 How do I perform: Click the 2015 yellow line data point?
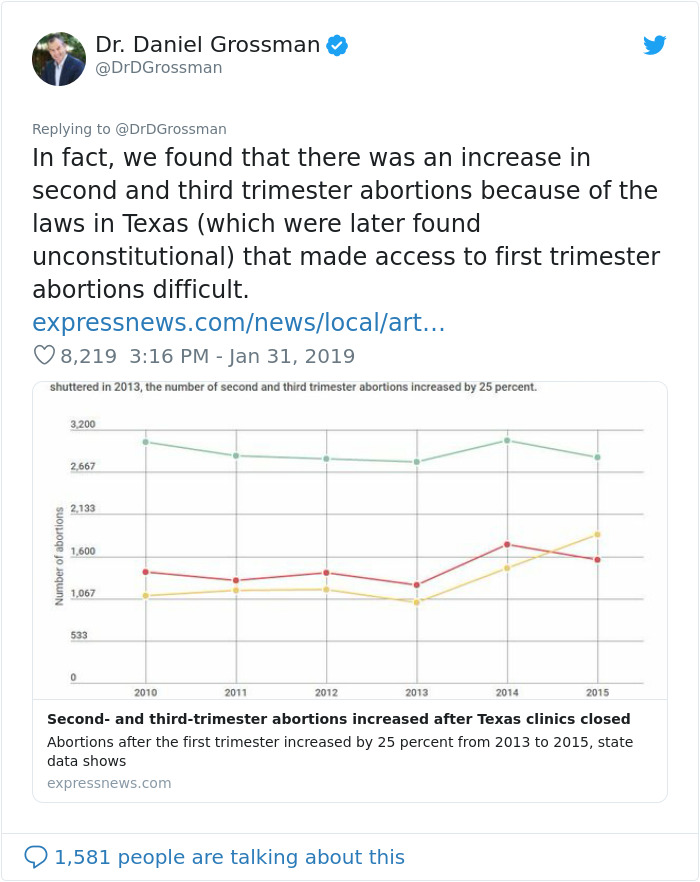point(597,534)
